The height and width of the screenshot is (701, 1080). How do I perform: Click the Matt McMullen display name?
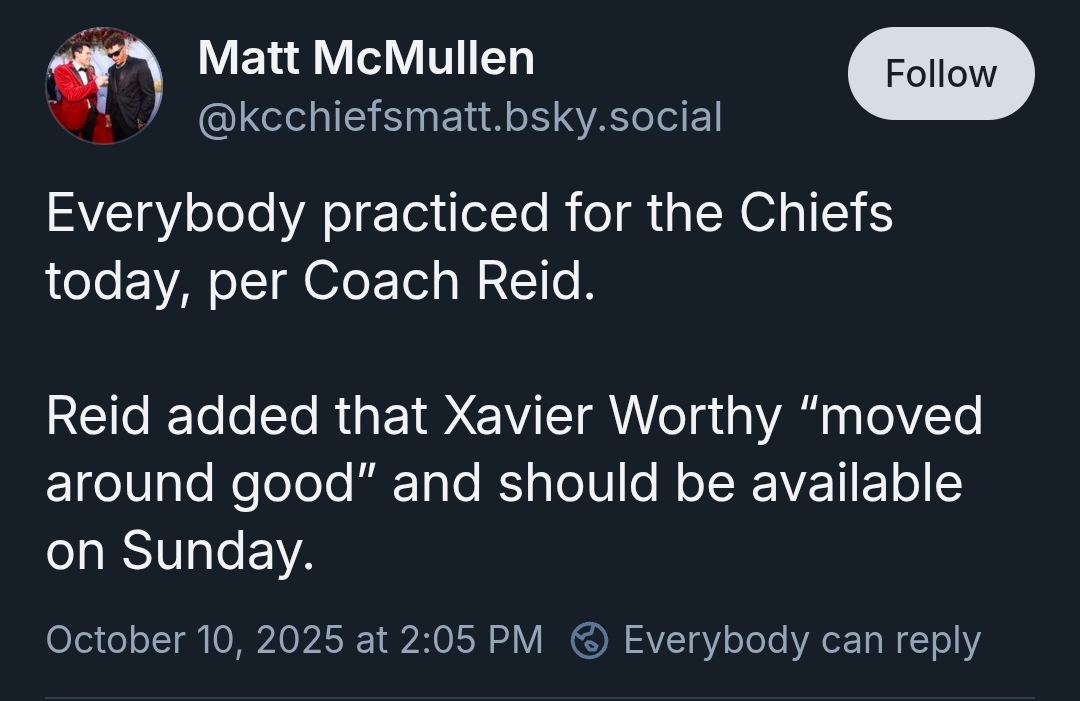366,57
